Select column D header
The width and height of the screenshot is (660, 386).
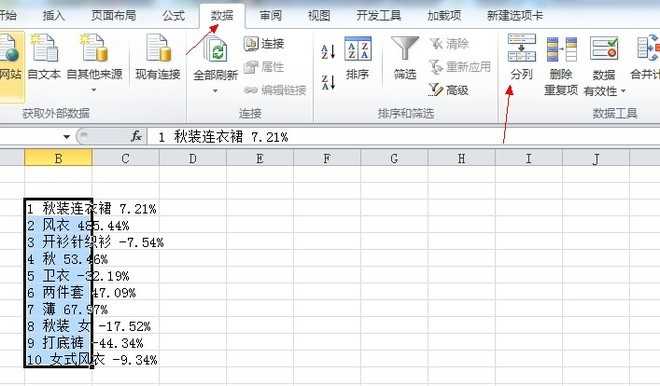pos(193,158)
